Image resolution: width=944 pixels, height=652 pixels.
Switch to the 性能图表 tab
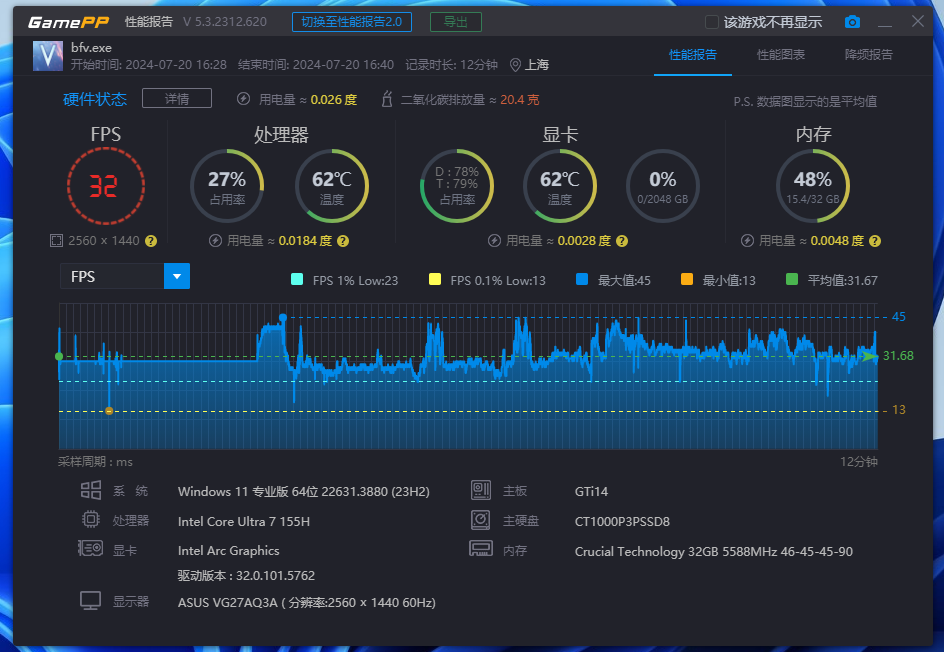click(781, 55)
